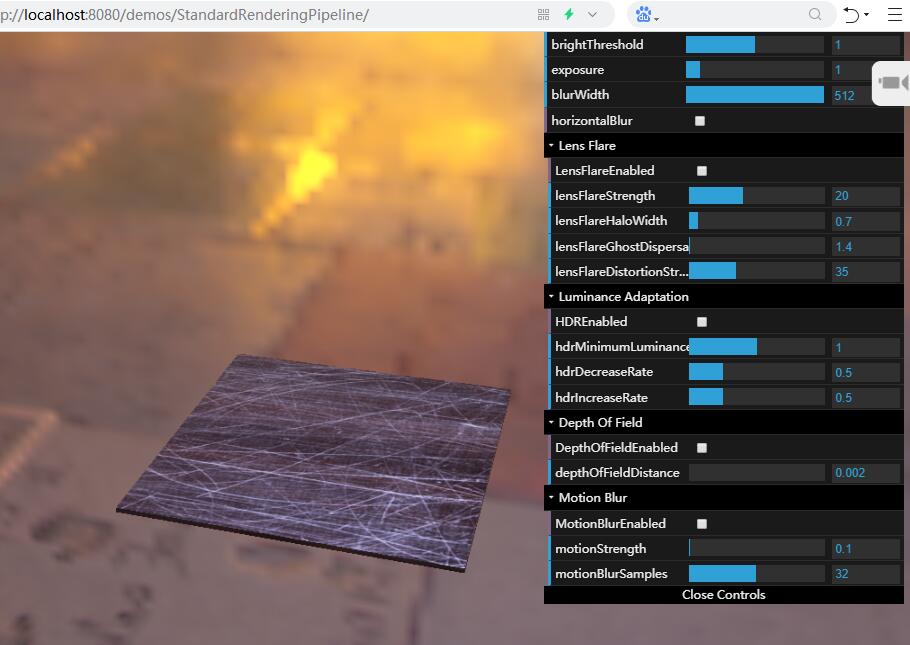Collapse the Depth Of Field folder
910x645 pixels.
[x=600, y=423]
